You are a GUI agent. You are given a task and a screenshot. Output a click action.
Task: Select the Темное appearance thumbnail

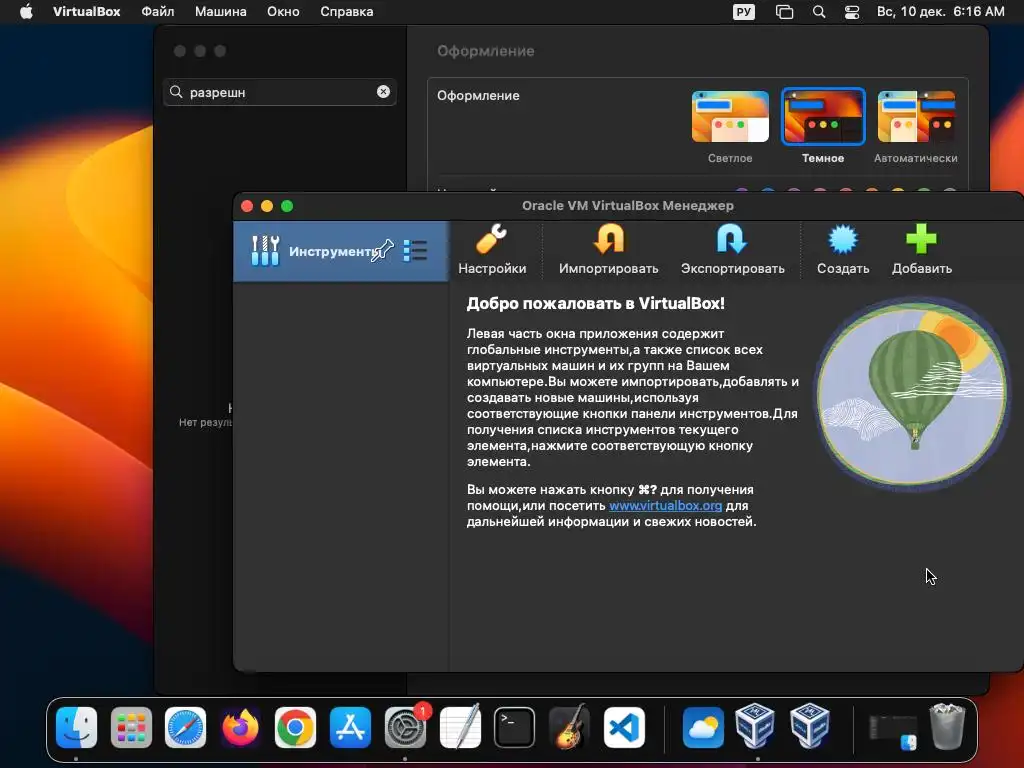[x=823, y=116]
